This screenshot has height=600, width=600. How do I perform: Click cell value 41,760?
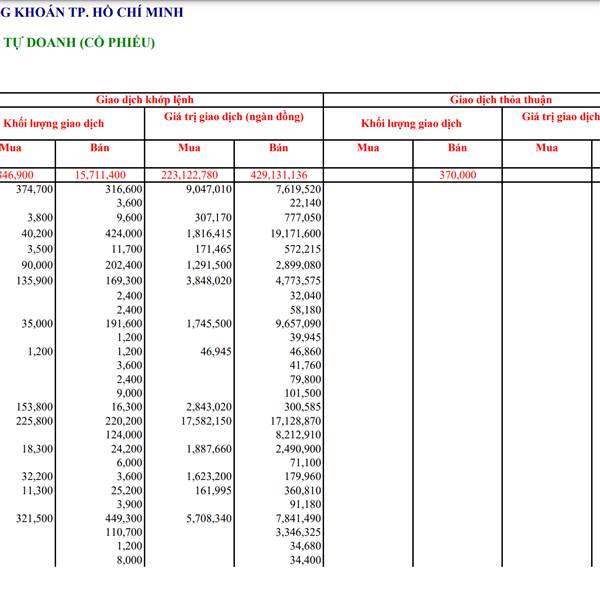click(x=305, y=365)
